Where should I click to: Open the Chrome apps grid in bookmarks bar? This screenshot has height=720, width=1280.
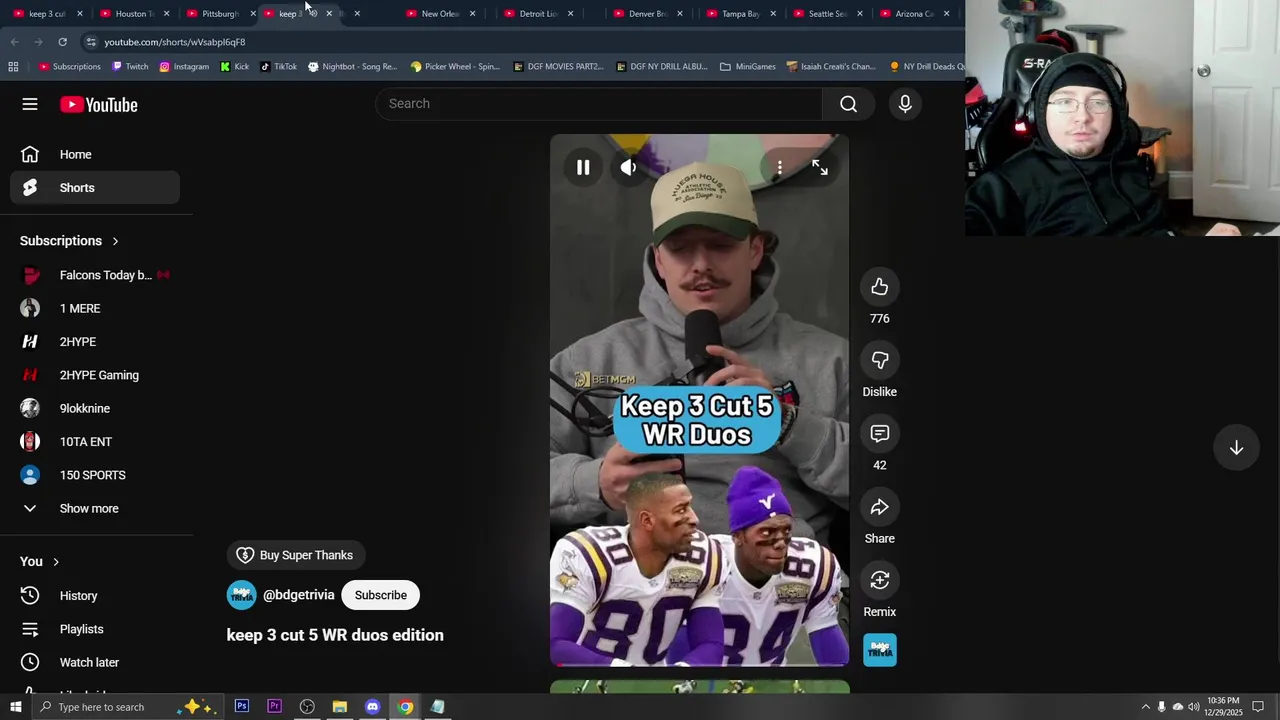(x=13, y=67)
